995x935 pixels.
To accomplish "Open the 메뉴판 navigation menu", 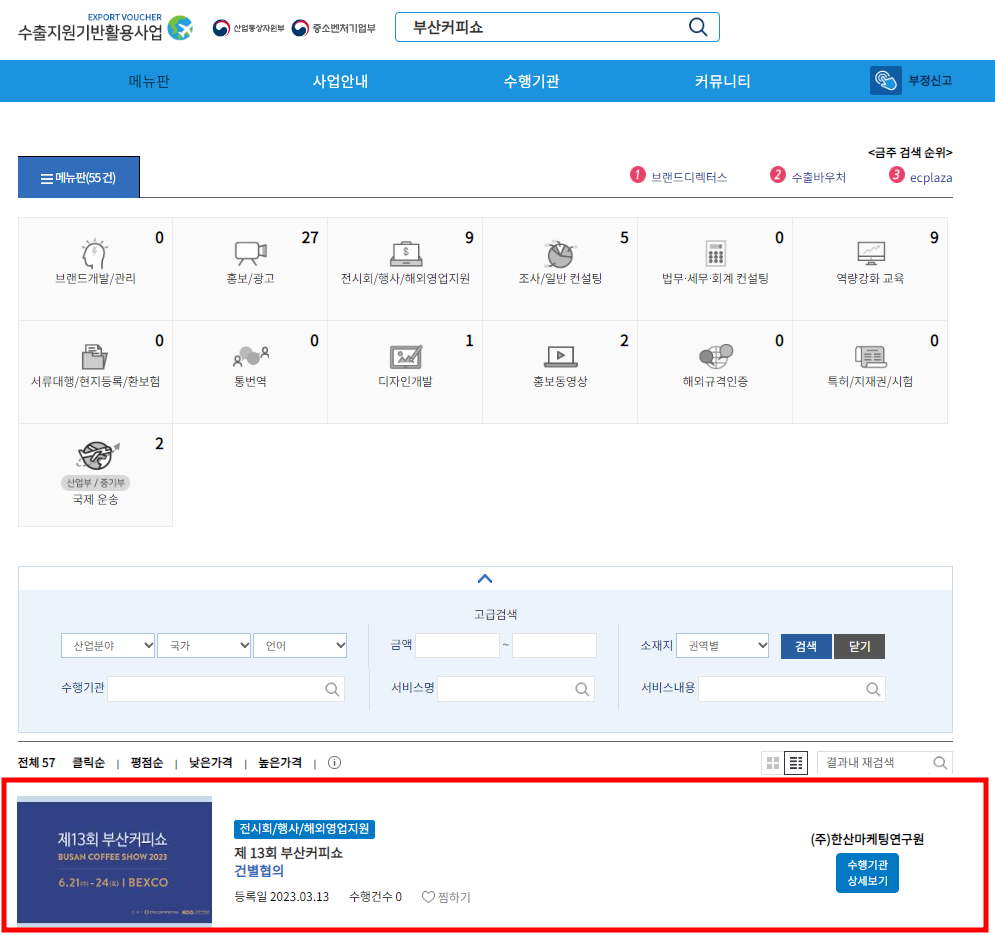I will pyautogui.click(x=149, y=81).
